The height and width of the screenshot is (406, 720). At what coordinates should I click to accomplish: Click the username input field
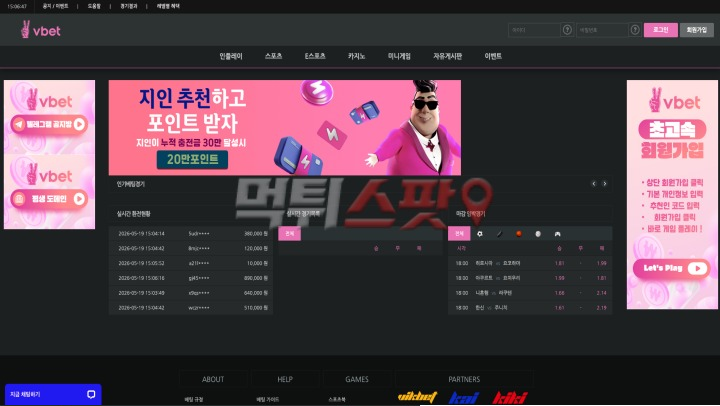pyautogui.click(x=534, y=30)
